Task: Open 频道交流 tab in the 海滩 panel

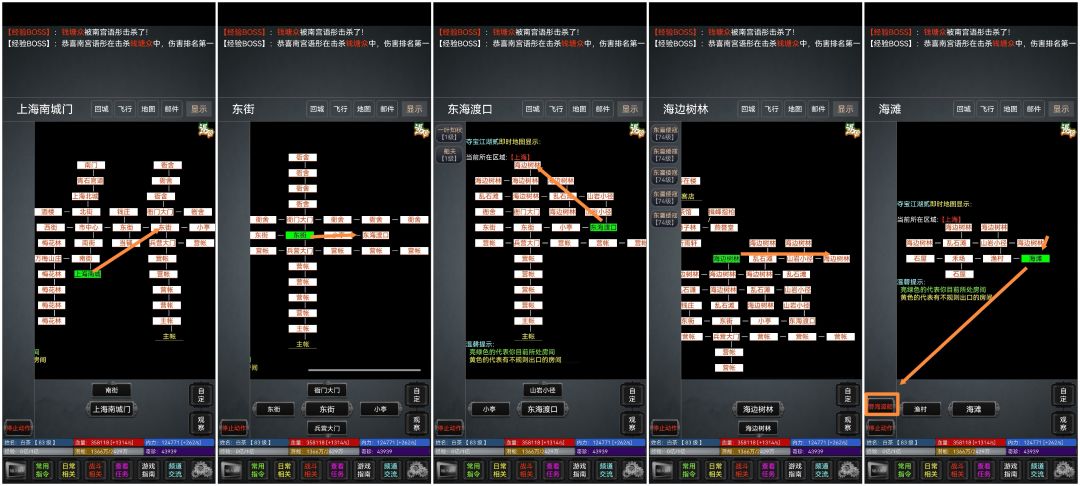Action: pyautogui.click(x=1035, y=470)
